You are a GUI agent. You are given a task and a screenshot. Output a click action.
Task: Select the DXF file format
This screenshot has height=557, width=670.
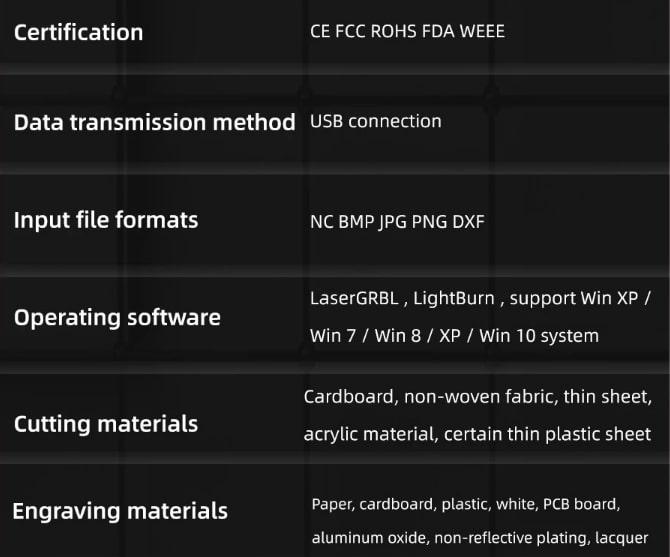pos(467,221)
